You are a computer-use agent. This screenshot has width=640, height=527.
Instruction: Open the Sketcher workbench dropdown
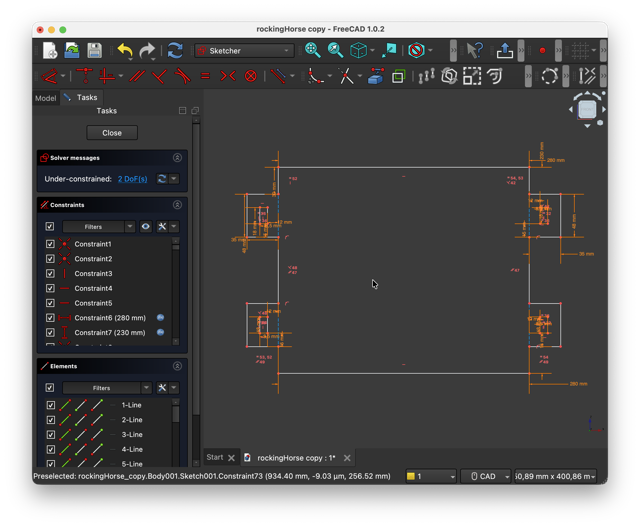coord(245,51)
